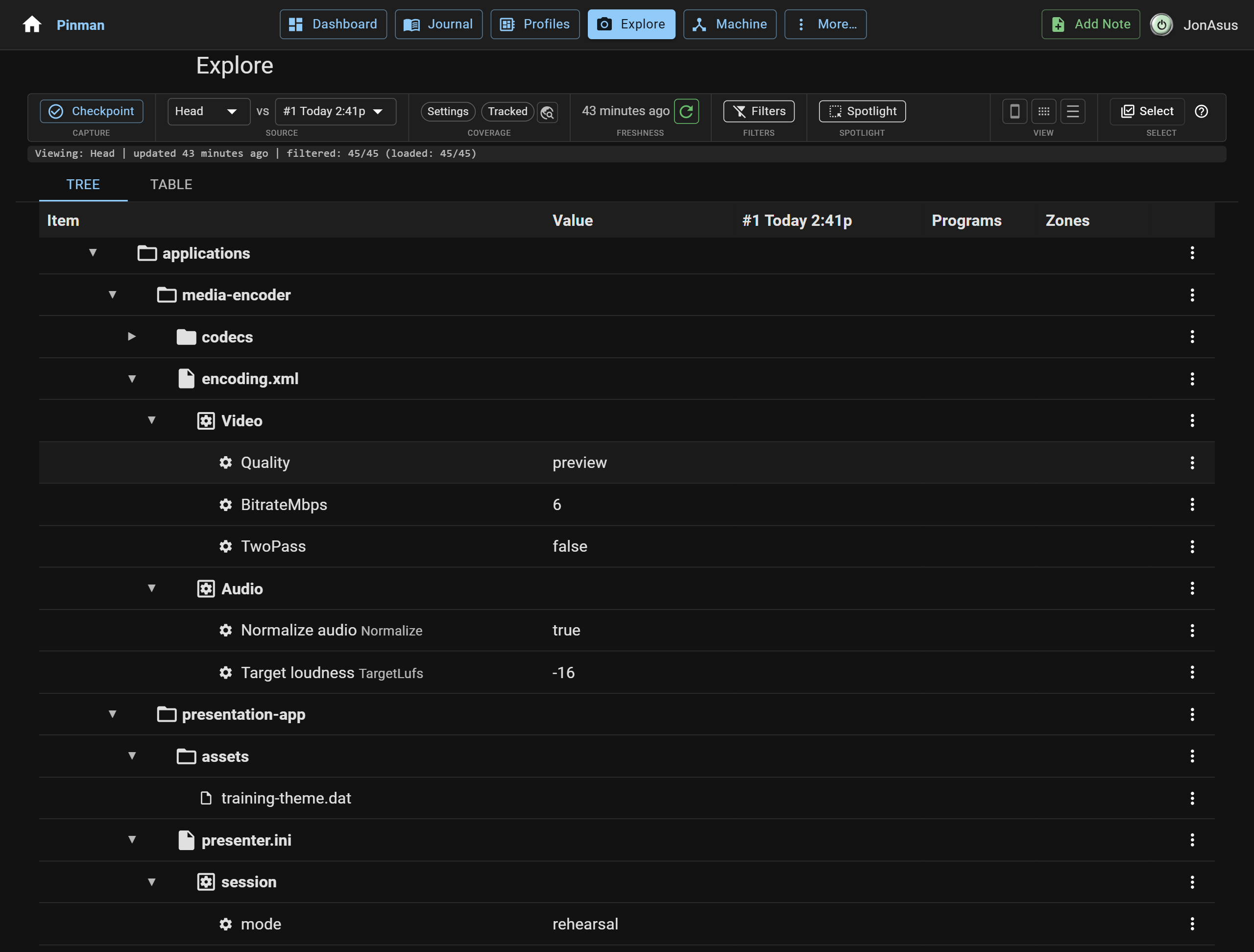Switch to the single-column phone view
This screenshot has width=1254, height=952.
[1015, 111]
